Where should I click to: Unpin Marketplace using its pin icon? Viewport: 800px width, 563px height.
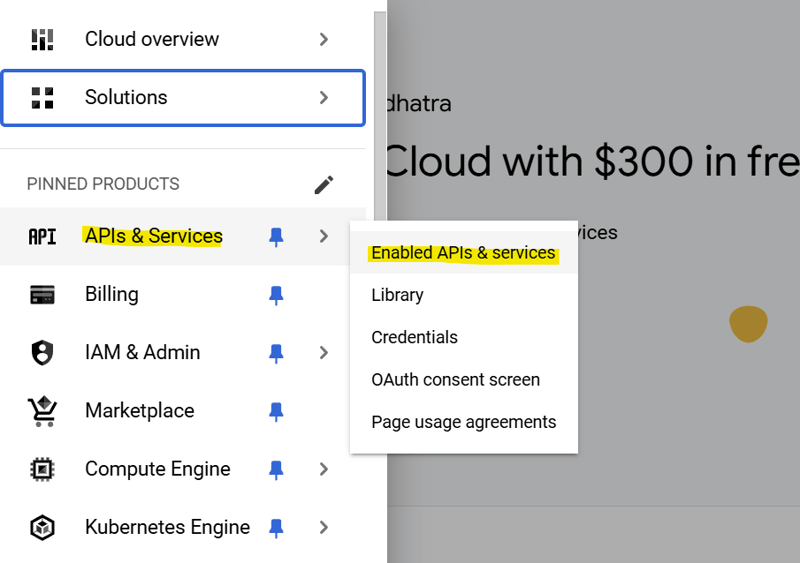276,411
